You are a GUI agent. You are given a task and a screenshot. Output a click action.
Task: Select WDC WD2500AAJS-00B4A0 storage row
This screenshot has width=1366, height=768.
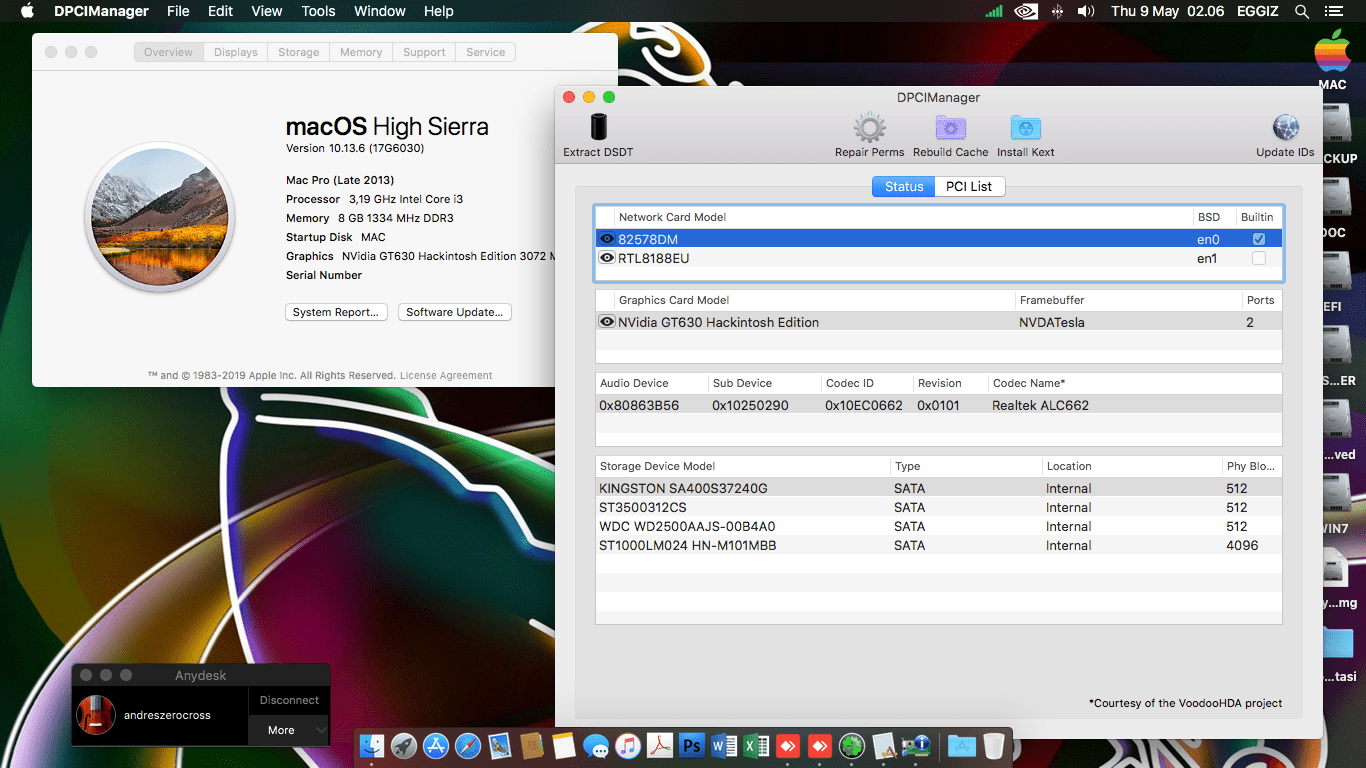pos(938,527)
